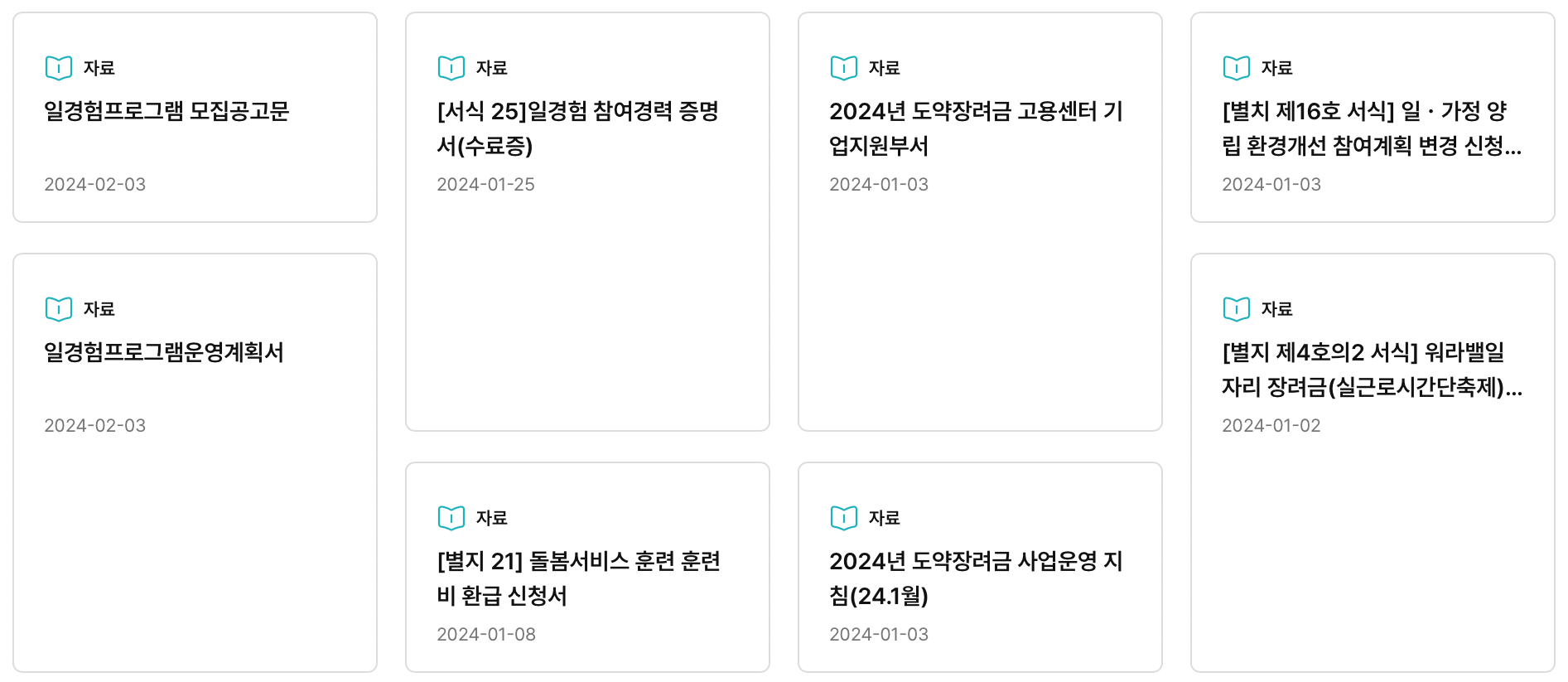Select the [별지 제4호의2 서식] 워라밸일자리 장려금 card
This screenshot has width=1568, height=682.
click(1373, 370)
